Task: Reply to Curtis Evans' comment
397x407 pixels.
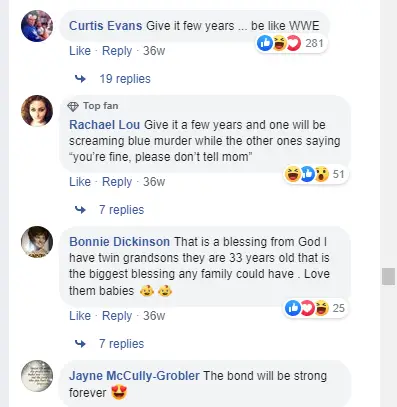Action: point(117,51)
